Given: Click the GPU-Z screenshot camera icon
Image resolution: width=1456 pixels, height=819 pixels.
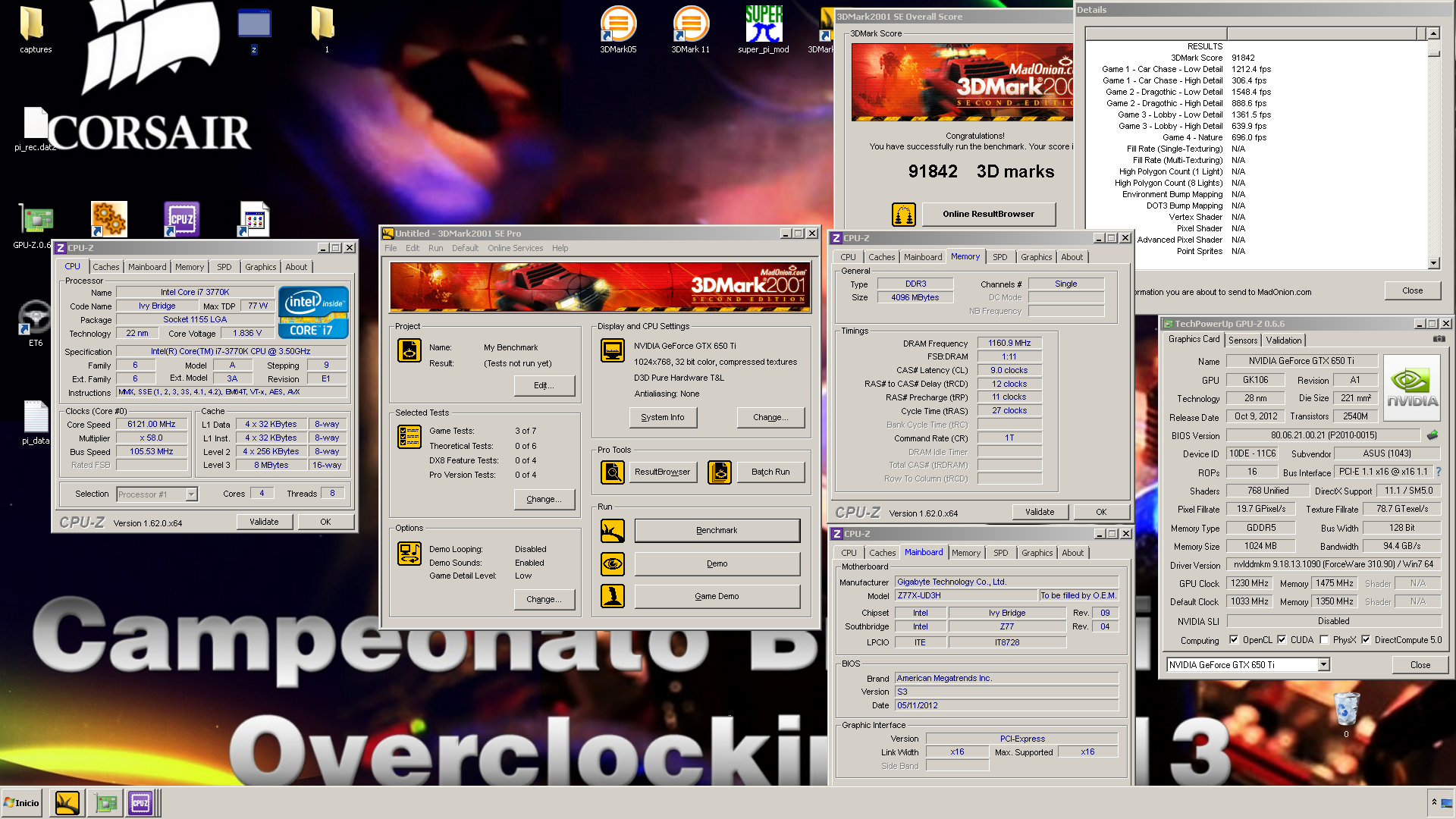Looking at the screenshot, I should pos(1439,339).
